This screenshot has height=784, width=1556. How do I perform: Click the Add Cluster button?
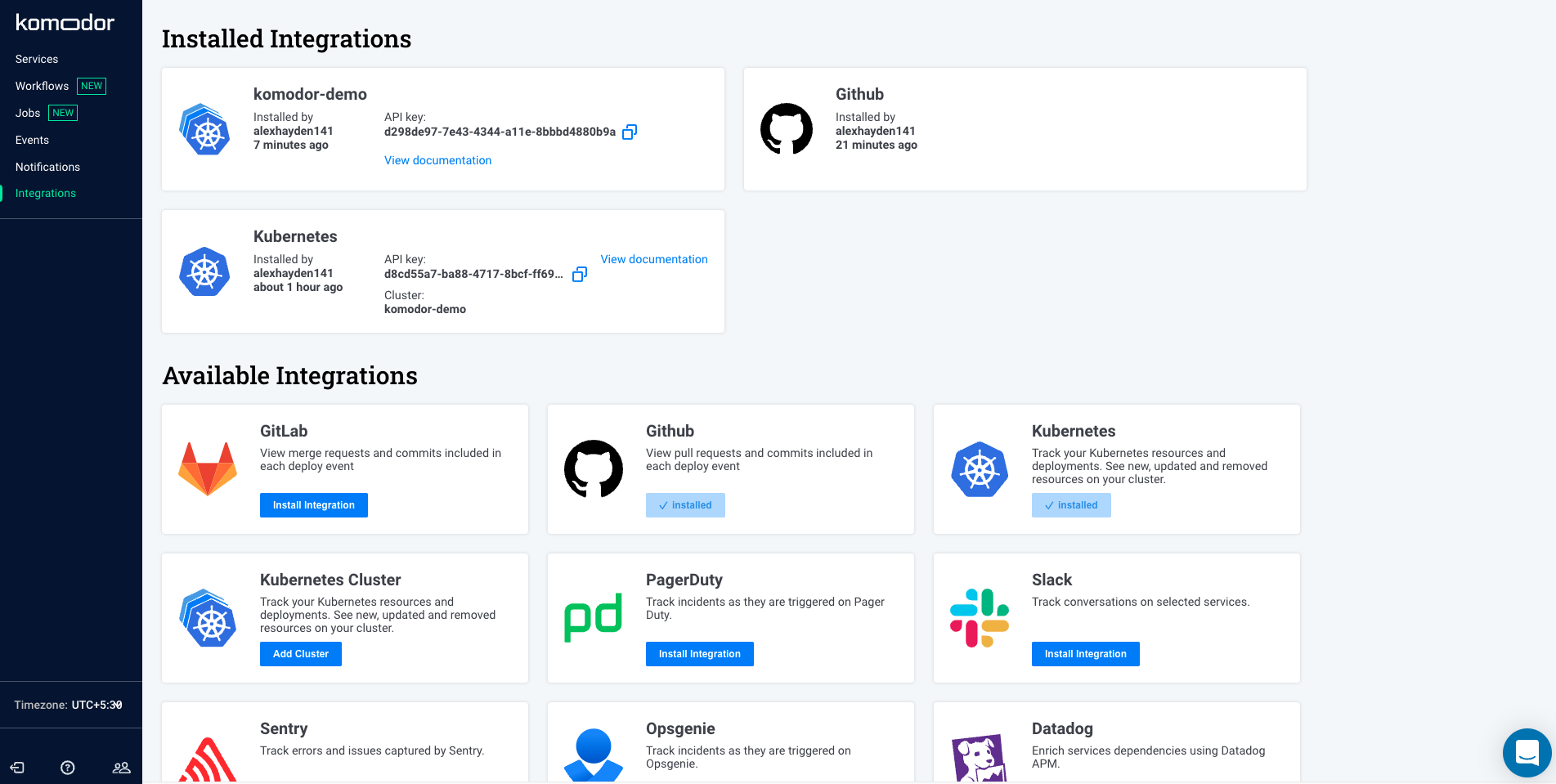pos(301,654)
